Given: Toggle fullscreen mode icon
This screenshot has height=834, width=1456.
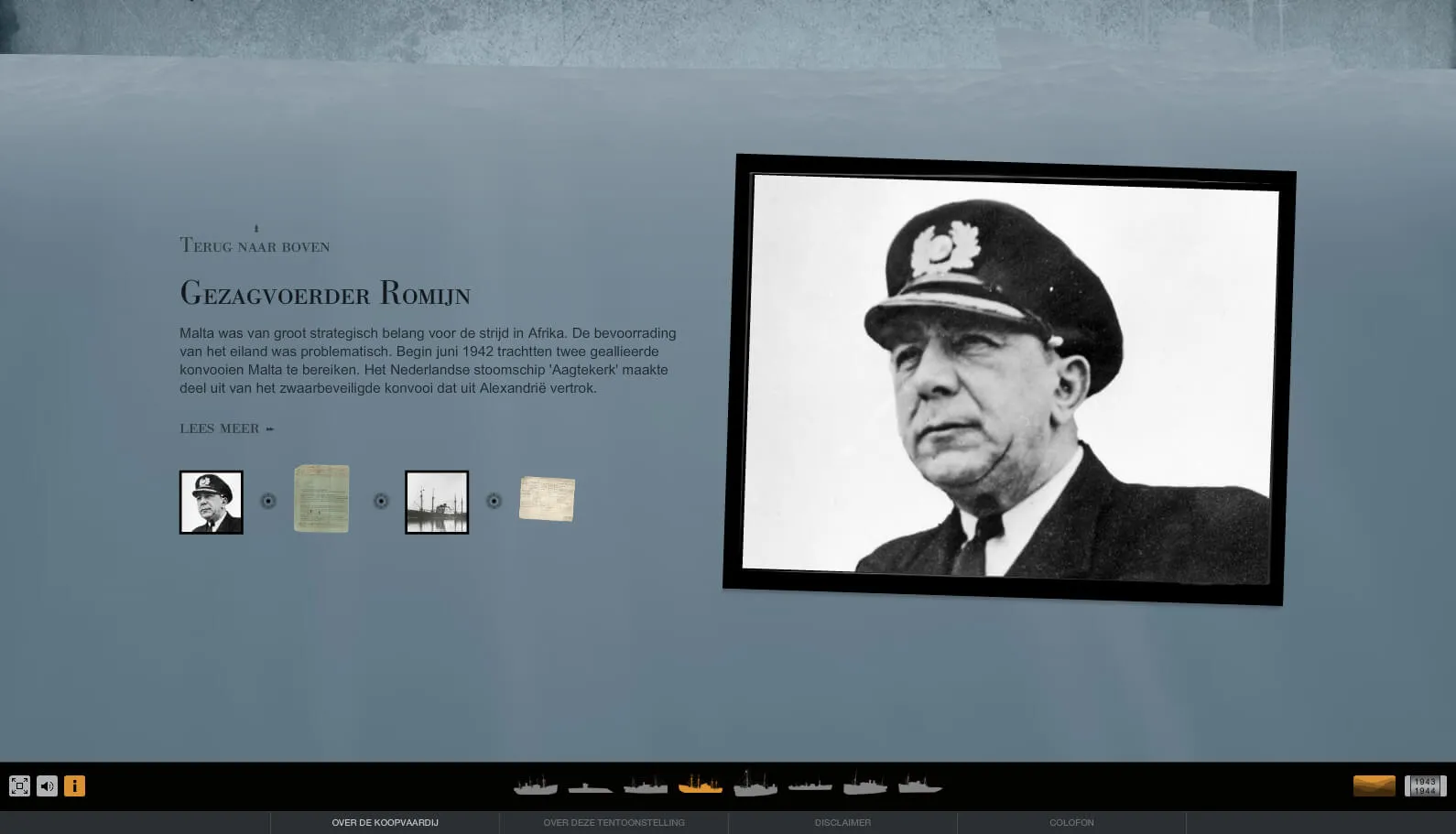Looking at the screenshot, I should (x=19, y=786).
